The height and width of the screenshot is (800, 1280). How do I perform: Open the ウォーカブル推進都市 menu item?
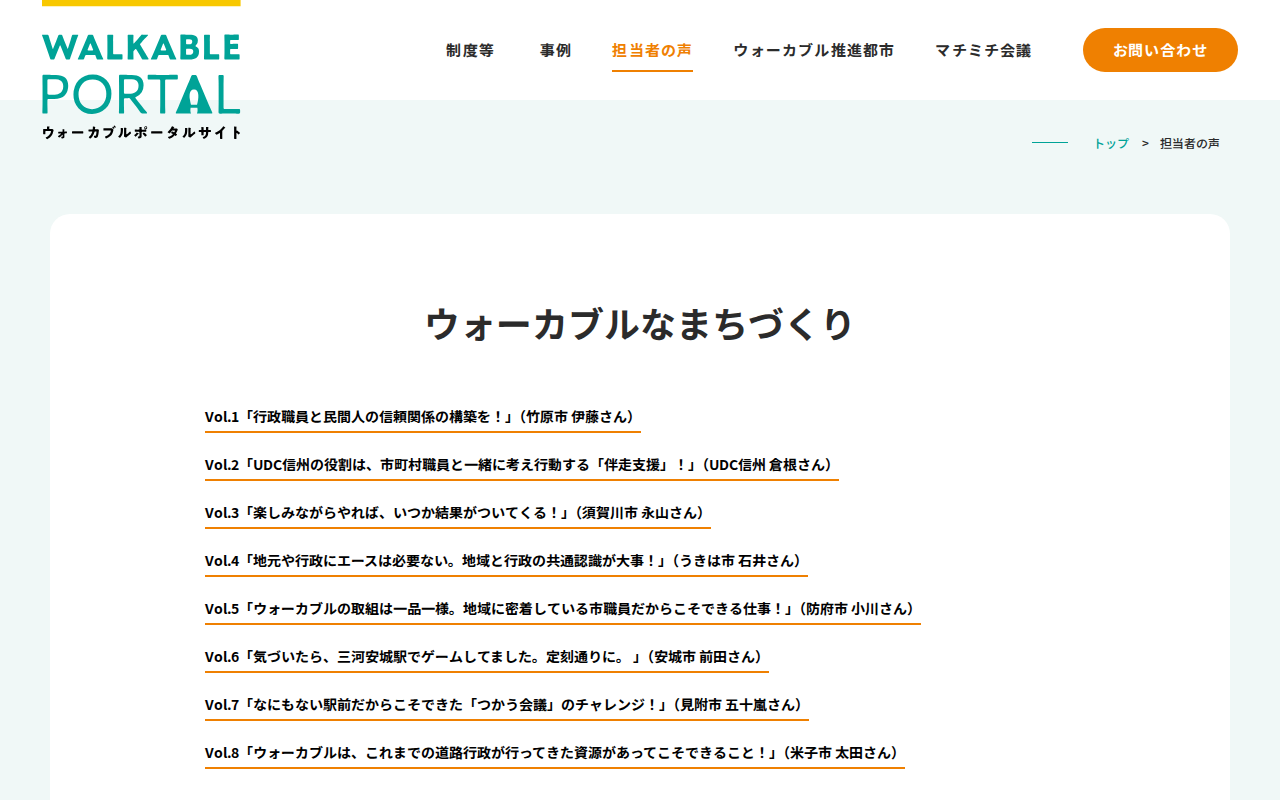(x=814, y=50)
